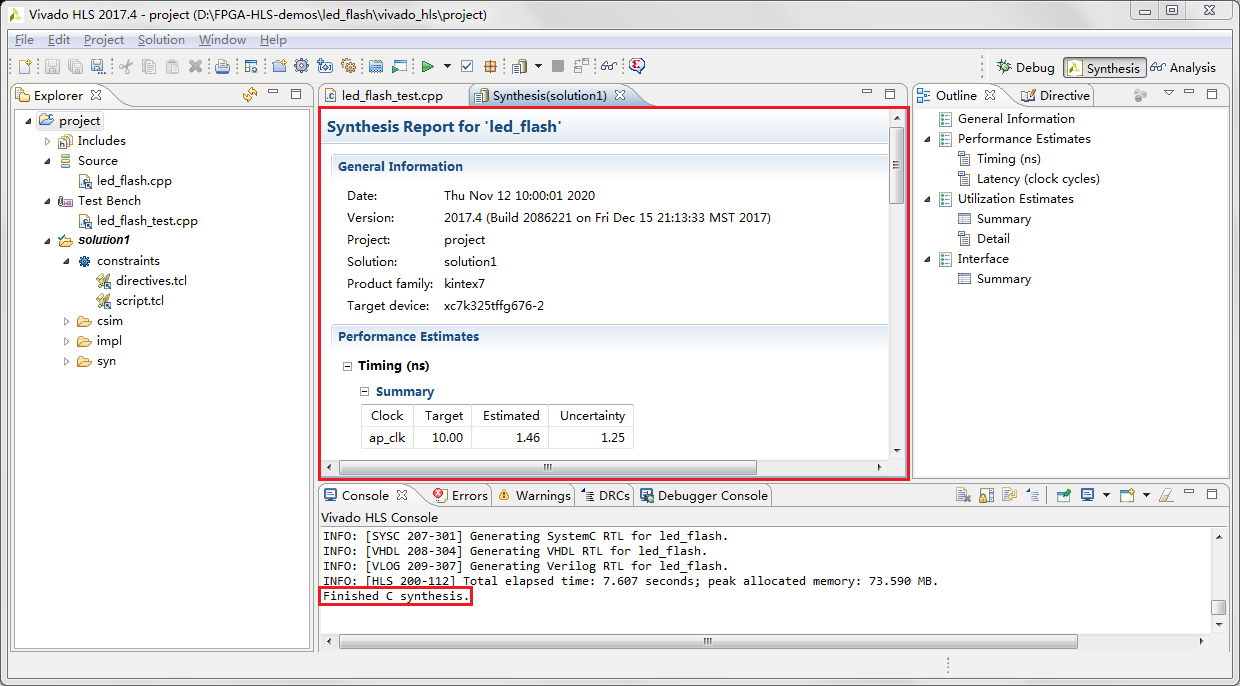Click the Export RTL package icon
1240x686 pixels.
[491, 67]
